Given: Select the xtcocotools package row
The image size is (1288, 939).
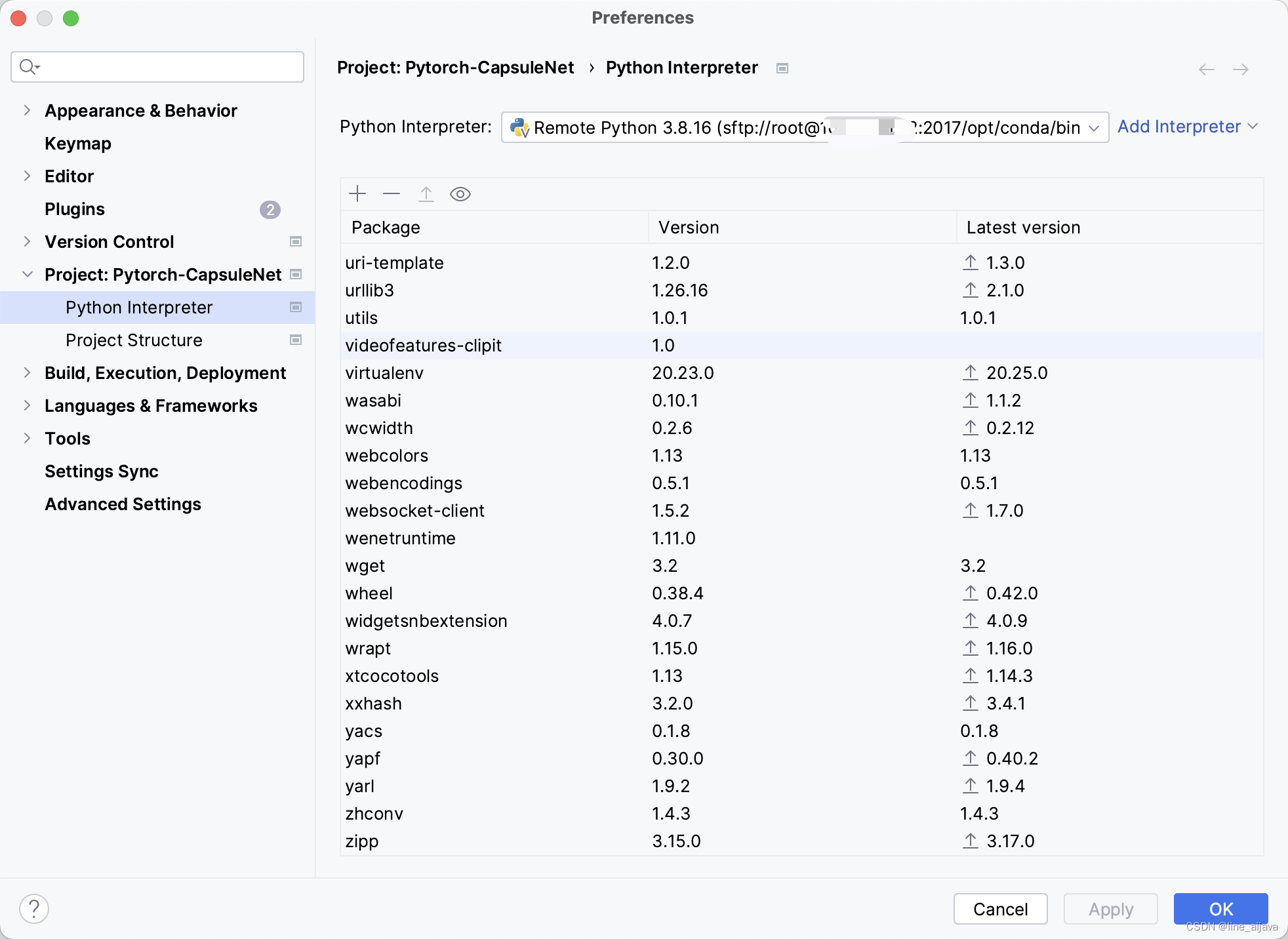Looking at the screenshot, I should click(801, 676).
